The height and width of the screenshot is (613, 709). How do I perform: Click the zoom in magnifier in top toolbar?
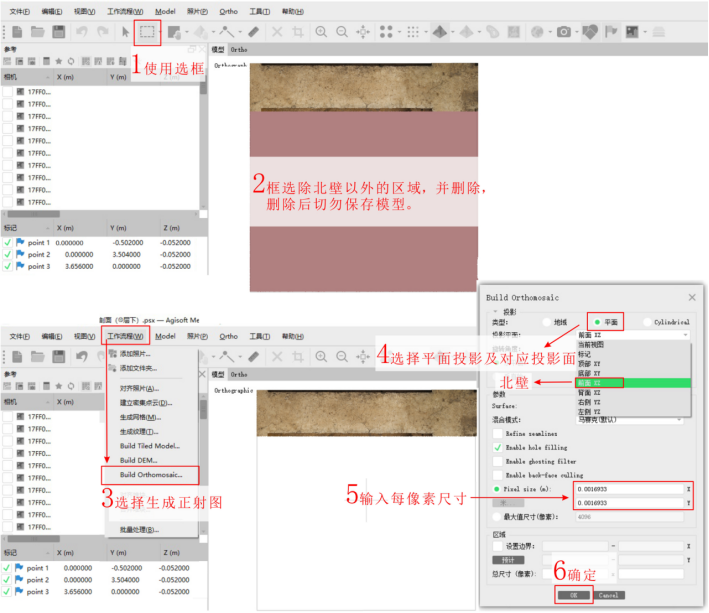(x=322, y=32)
